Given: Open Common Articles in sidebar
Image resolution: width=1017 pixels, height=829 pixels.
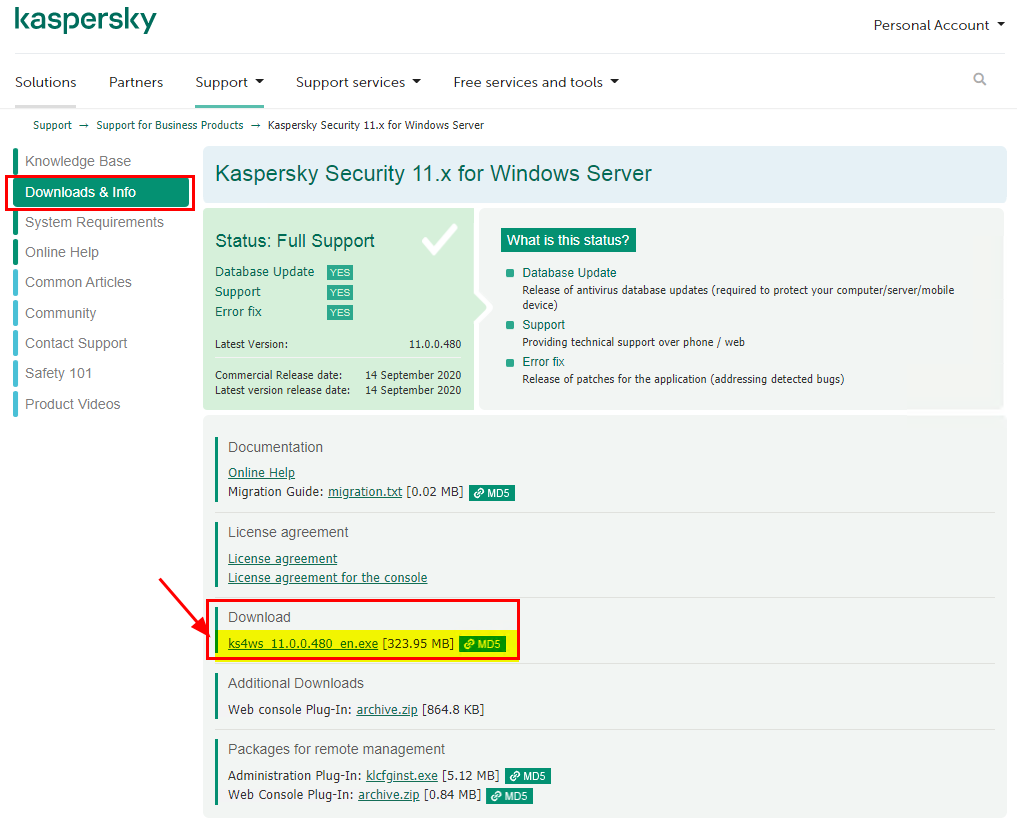Looking at the screenshot, I should coord(78,282).
